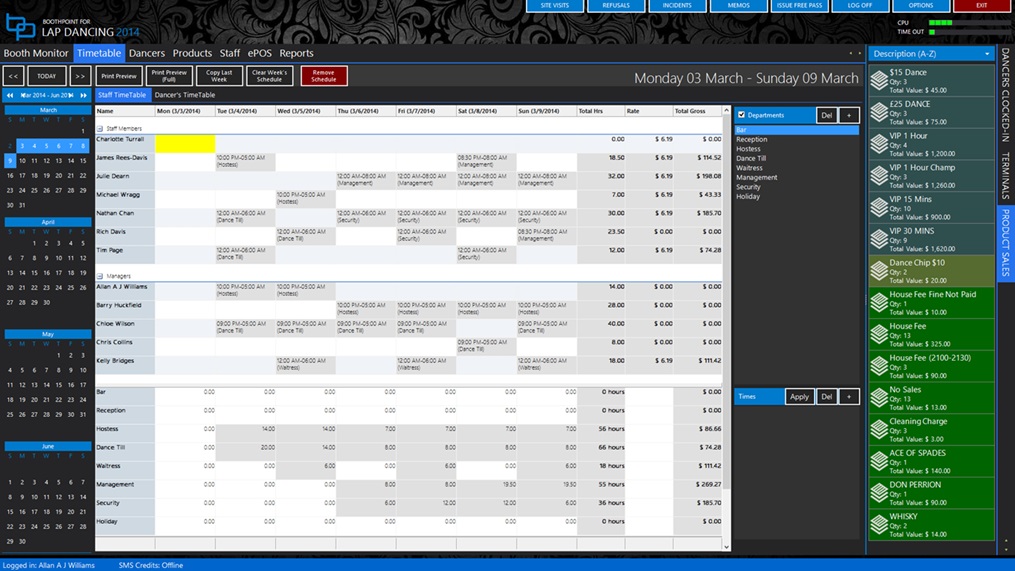This screenshot has height=571, width=1015.
Task: Open the TERMINALS side tab
Action: (1005, 175)
